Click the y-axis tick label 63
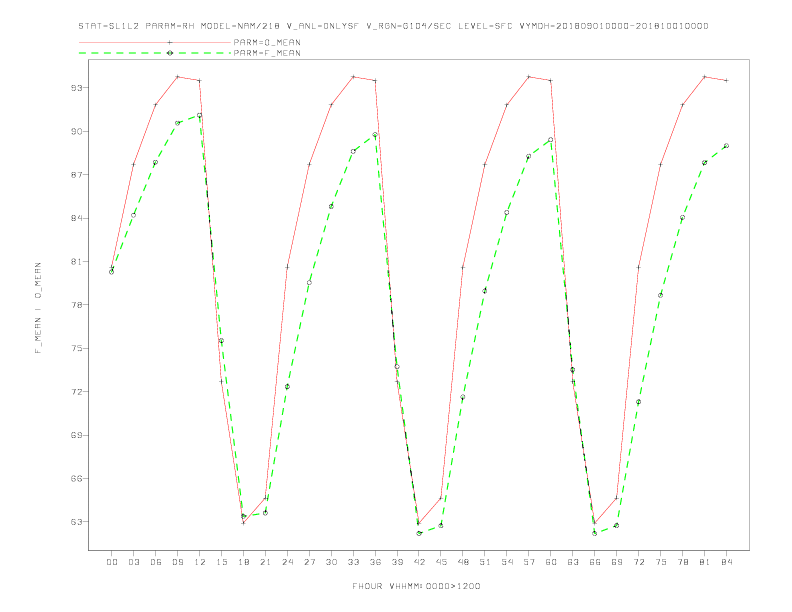 [x=76, y=522]
